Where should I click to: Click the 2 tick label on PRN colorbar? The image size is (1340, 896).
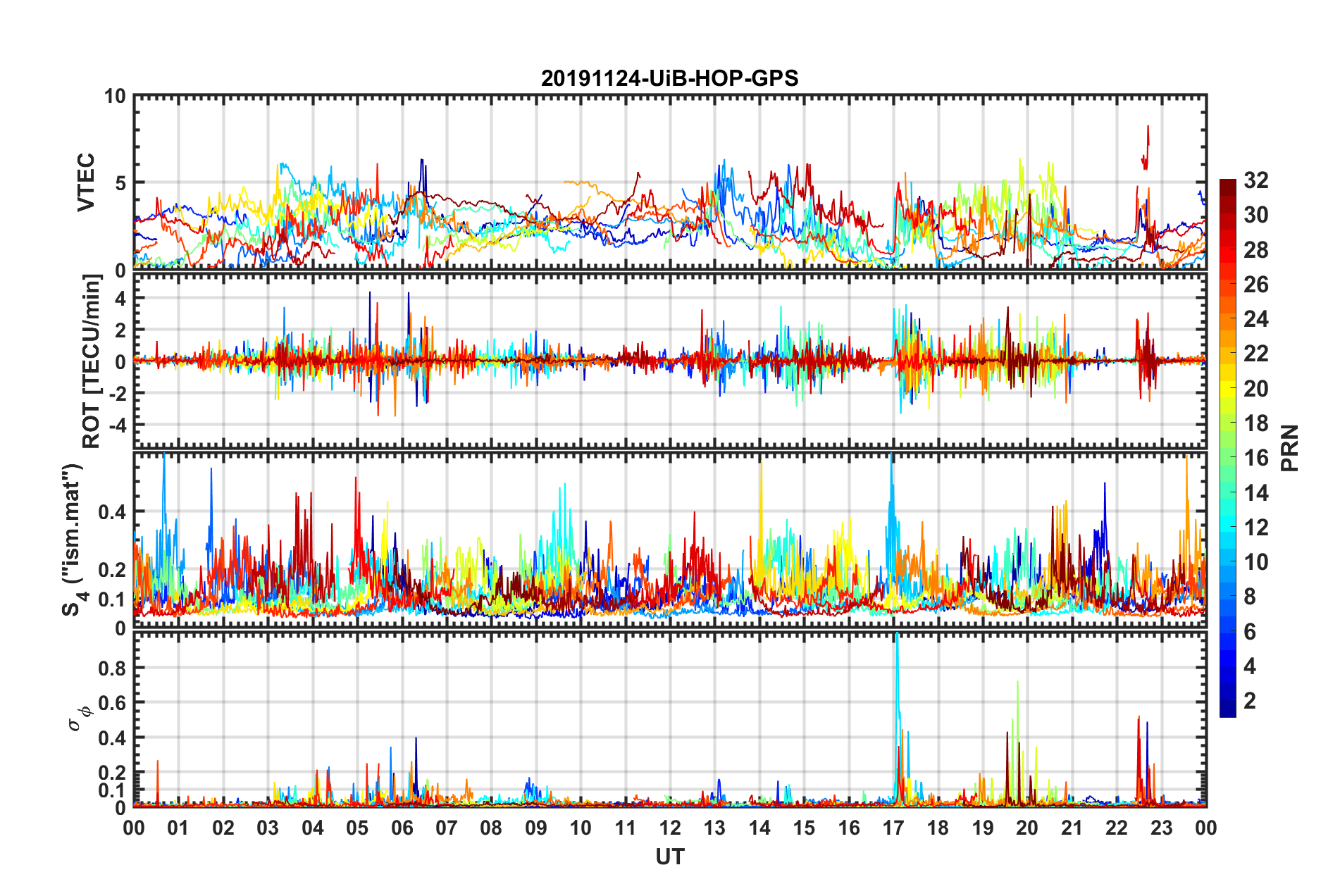click(x=1250, y=701)
